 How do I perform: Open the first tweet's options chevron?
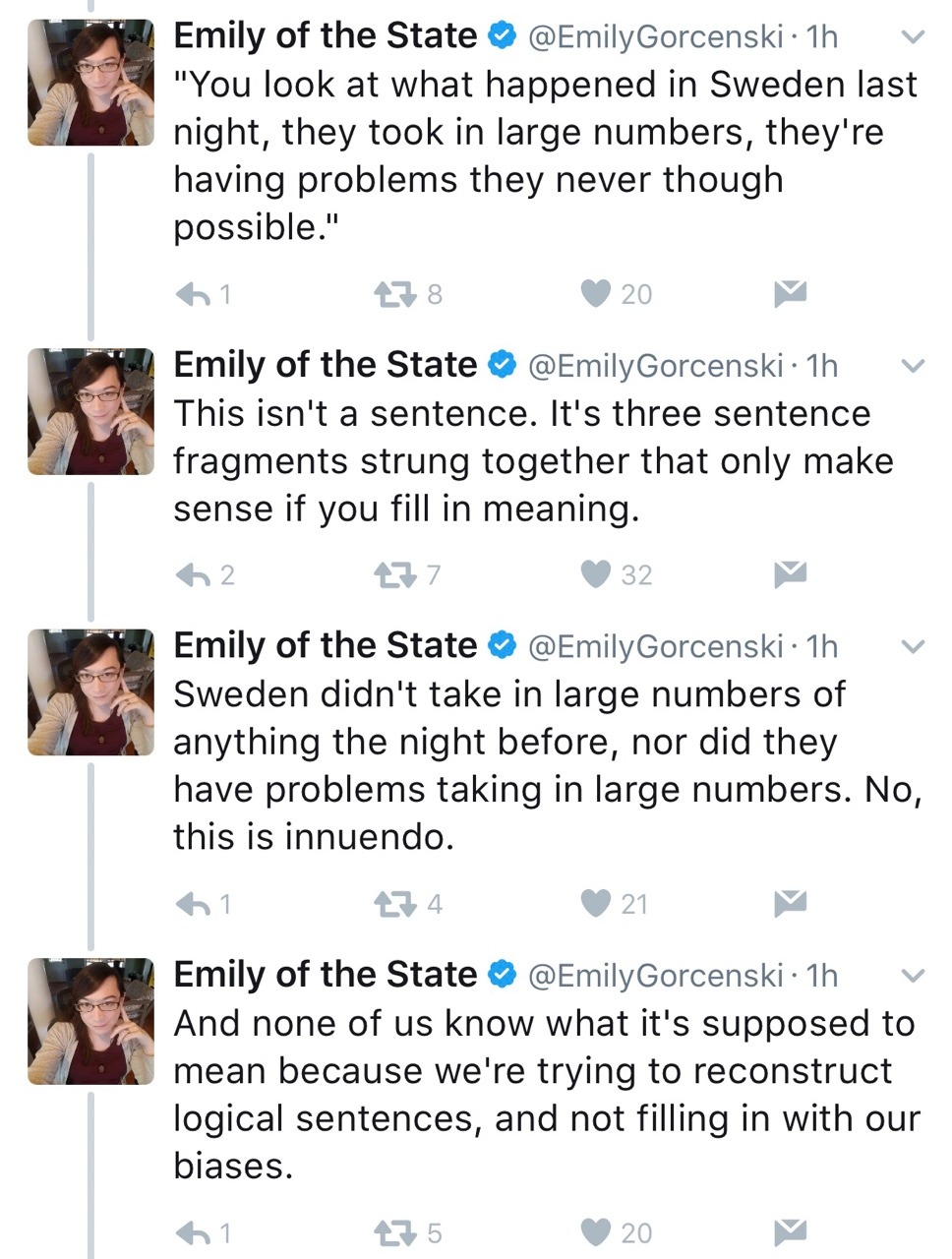click(x=913, y=38)
